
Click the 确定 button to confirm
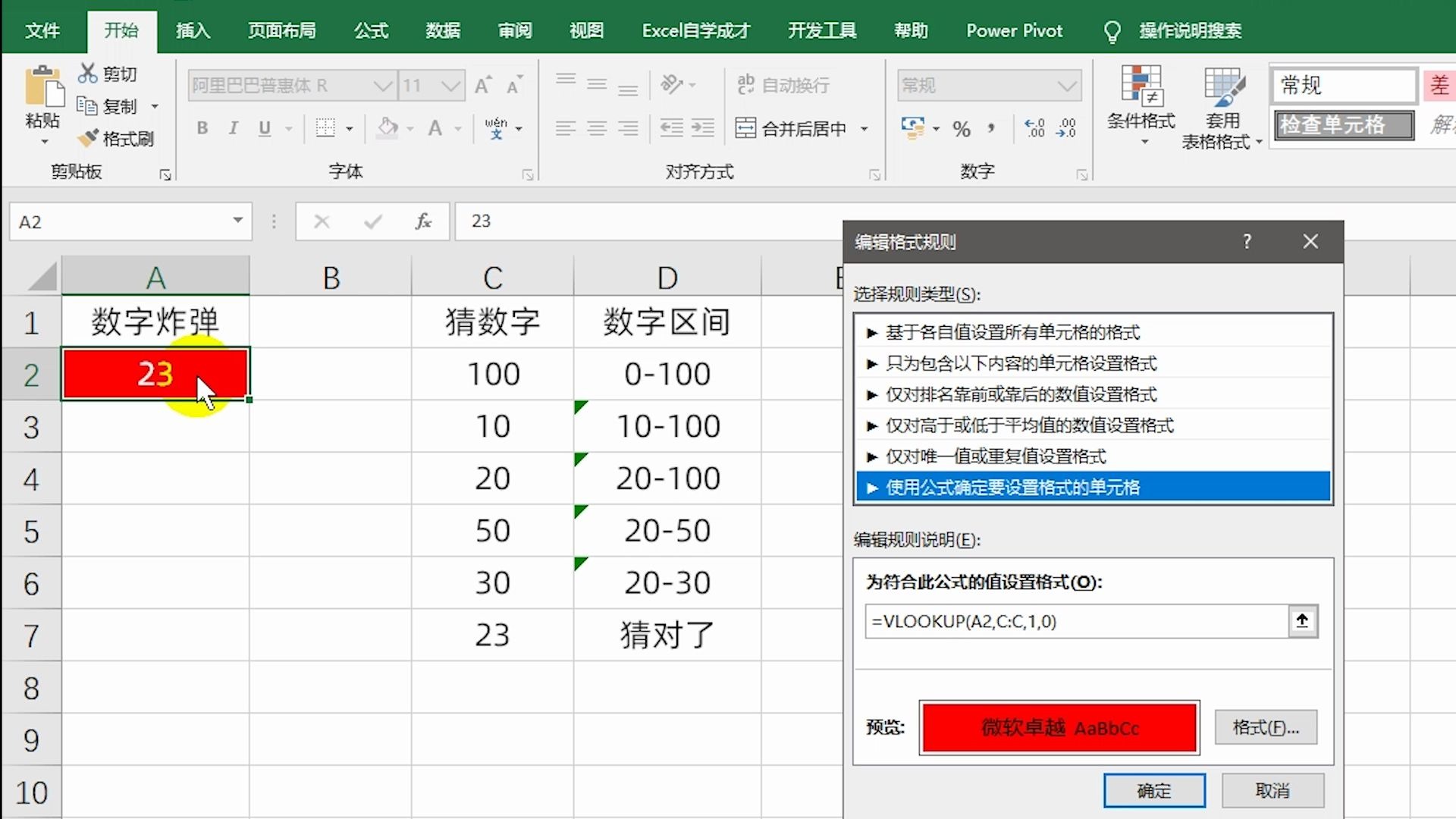1155,790
